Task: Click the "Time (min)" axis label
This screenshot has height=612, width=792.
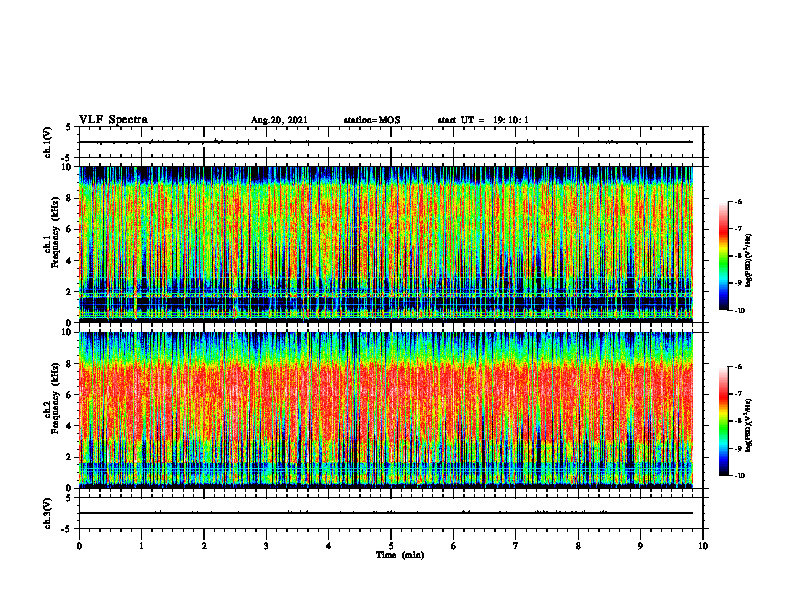Action: [x=400, y=555]
